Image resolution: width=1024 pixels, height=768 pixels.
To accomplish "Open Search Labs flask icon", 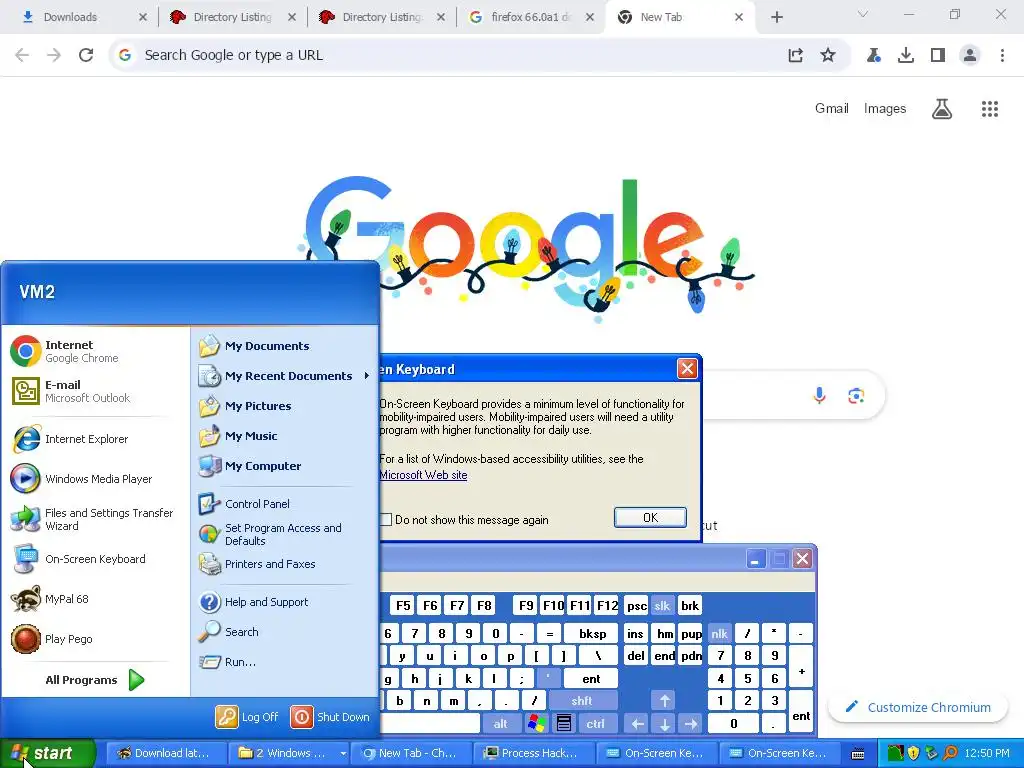I will pos(942,109).
